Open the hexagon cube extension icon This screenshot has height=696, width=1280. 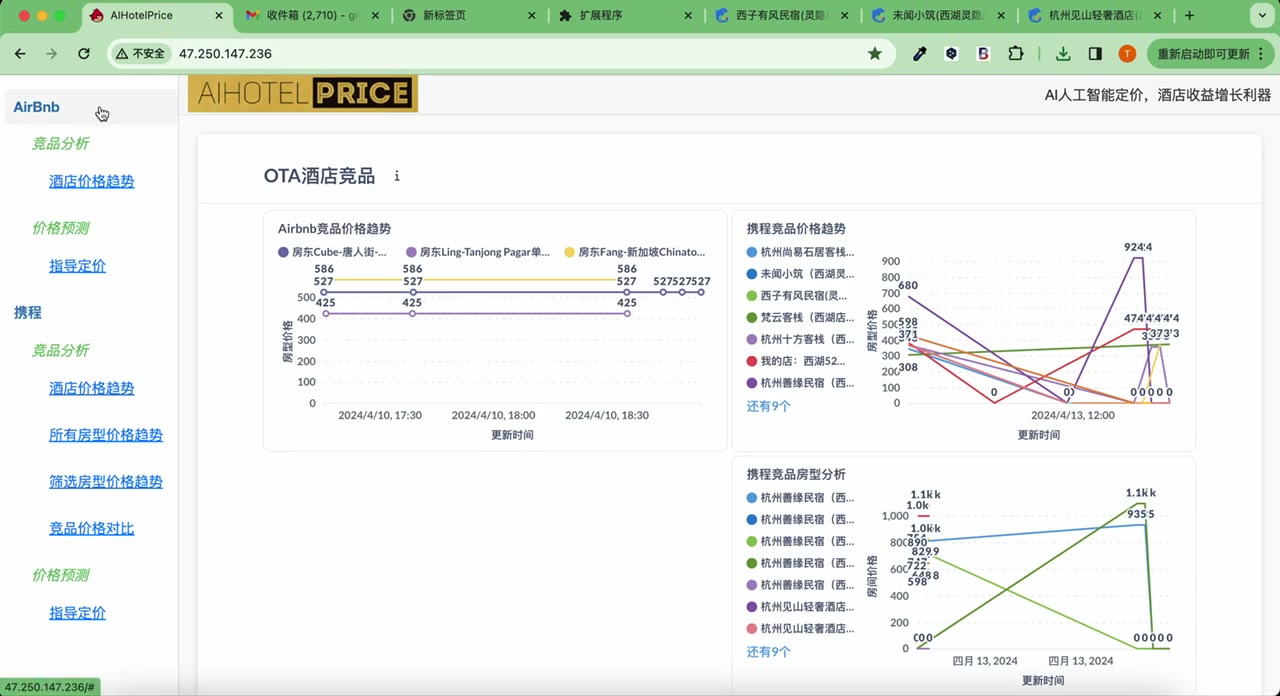952,54
